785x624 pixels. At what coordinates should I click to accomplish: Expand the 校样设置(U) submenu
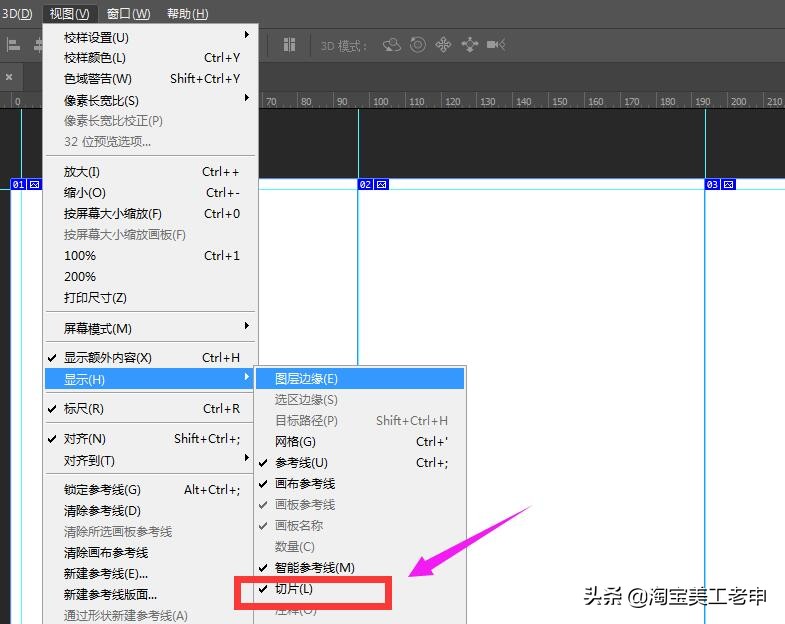pyautogui.click(x=151, y=37)
